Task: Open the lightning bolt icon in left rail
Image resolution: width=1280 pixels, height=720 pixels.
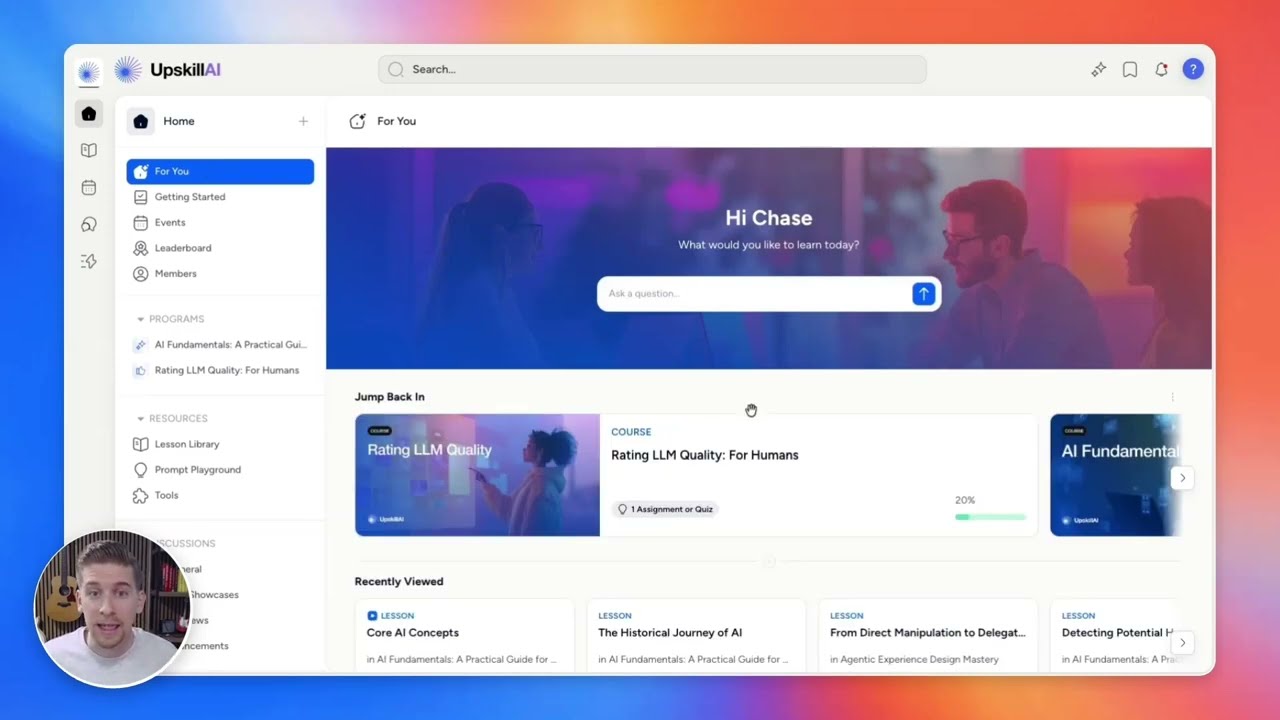Action: 89,261
